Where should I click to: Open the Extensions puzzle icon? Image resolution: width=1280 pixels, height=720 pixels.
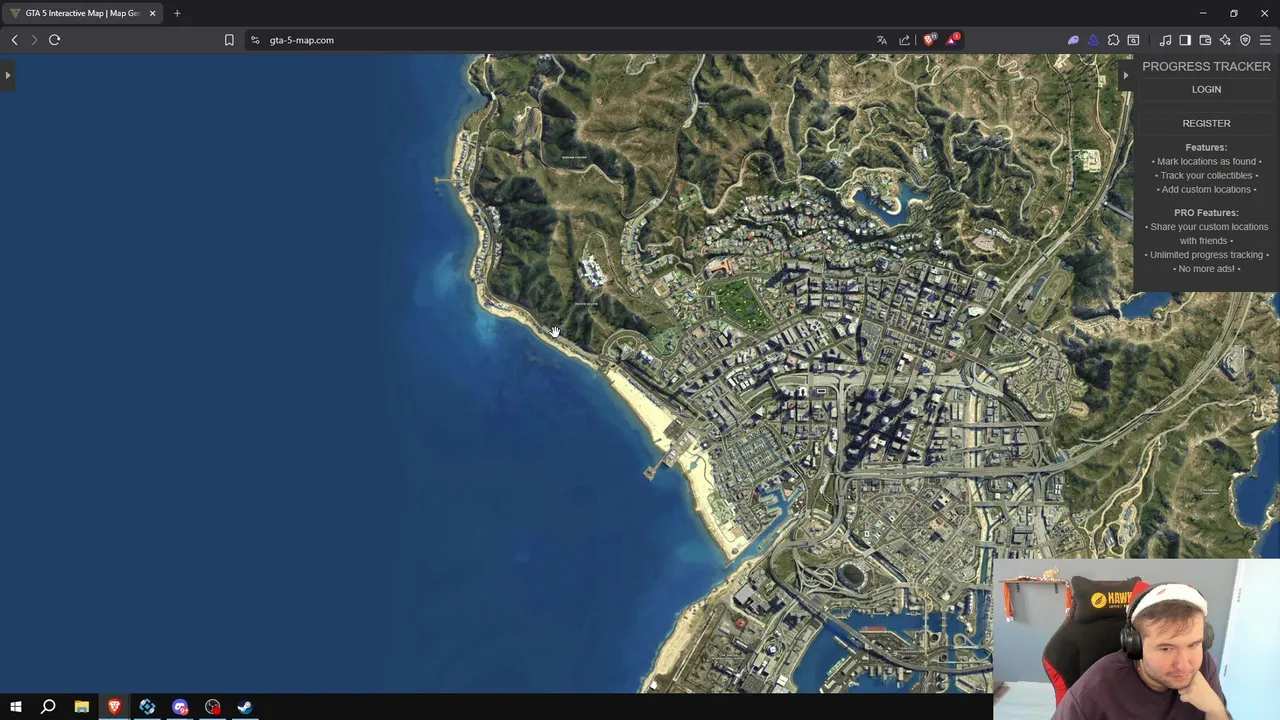pos(1113,40)
